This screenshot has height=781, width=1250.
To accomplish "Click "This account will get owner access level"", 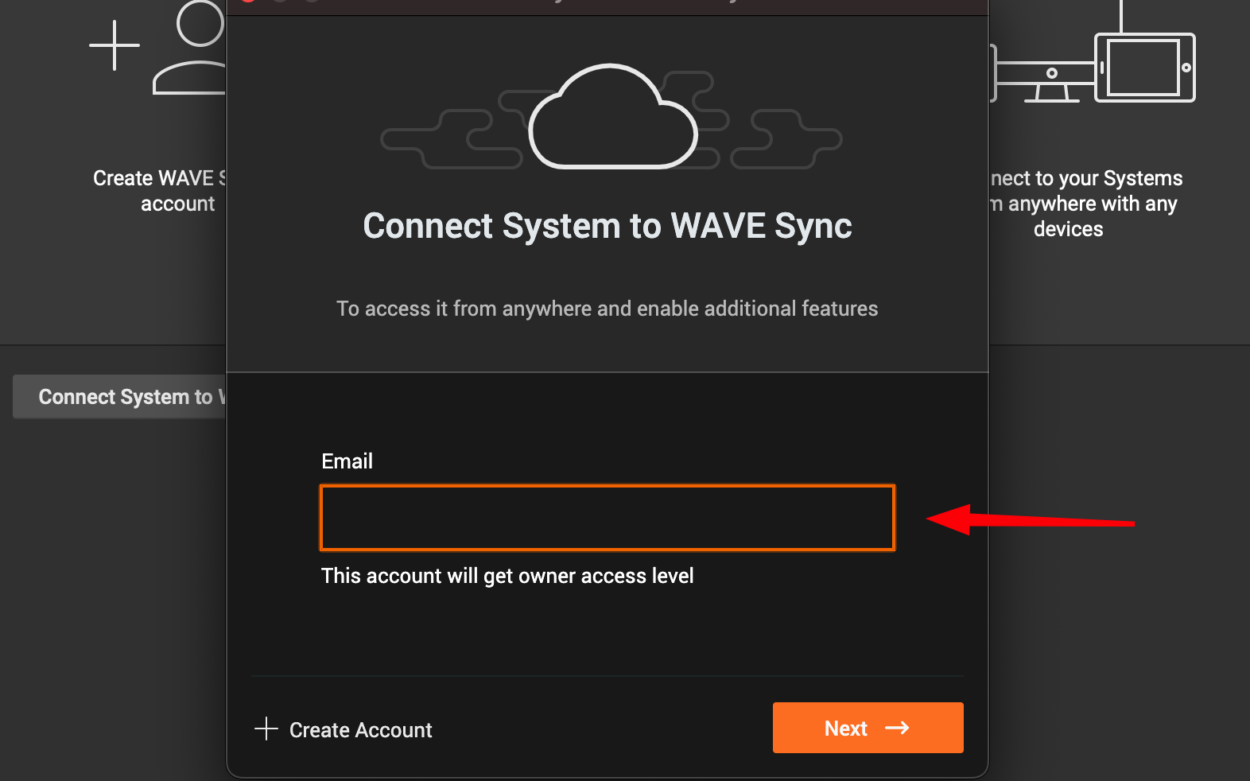I will (507, 576).
